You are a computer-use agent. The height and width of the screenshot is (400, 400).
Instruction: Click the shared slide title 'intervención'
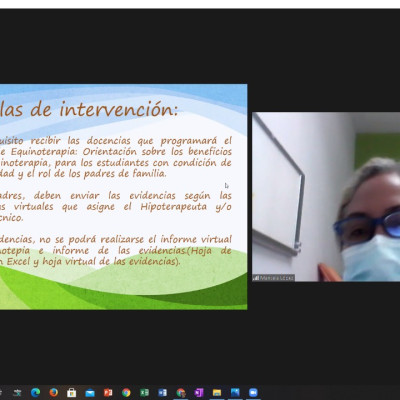click(x=119, y=109)
